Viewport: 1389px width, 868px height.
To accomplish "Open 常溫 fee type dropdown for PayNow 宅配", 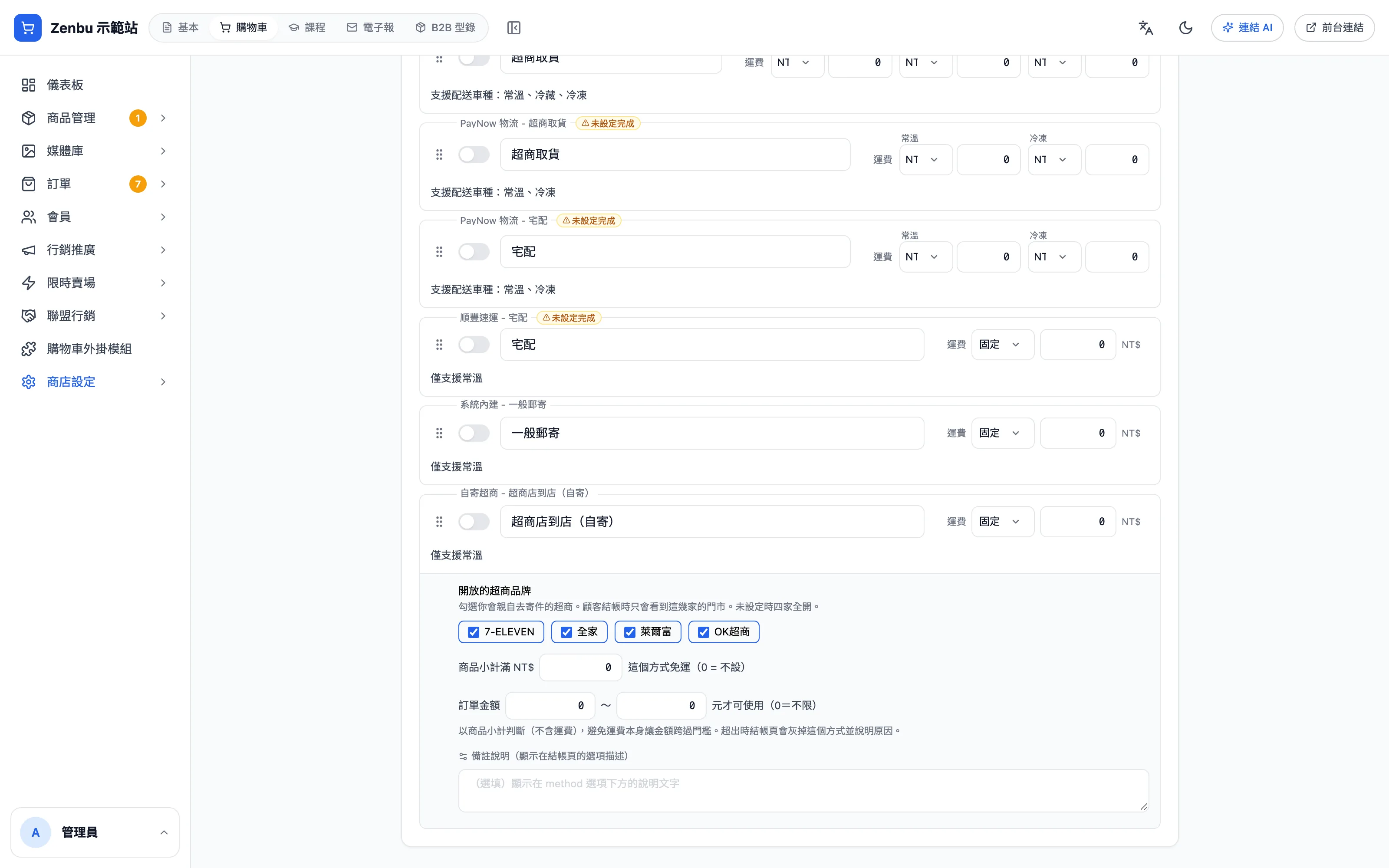I will click(x=925, y=256).
